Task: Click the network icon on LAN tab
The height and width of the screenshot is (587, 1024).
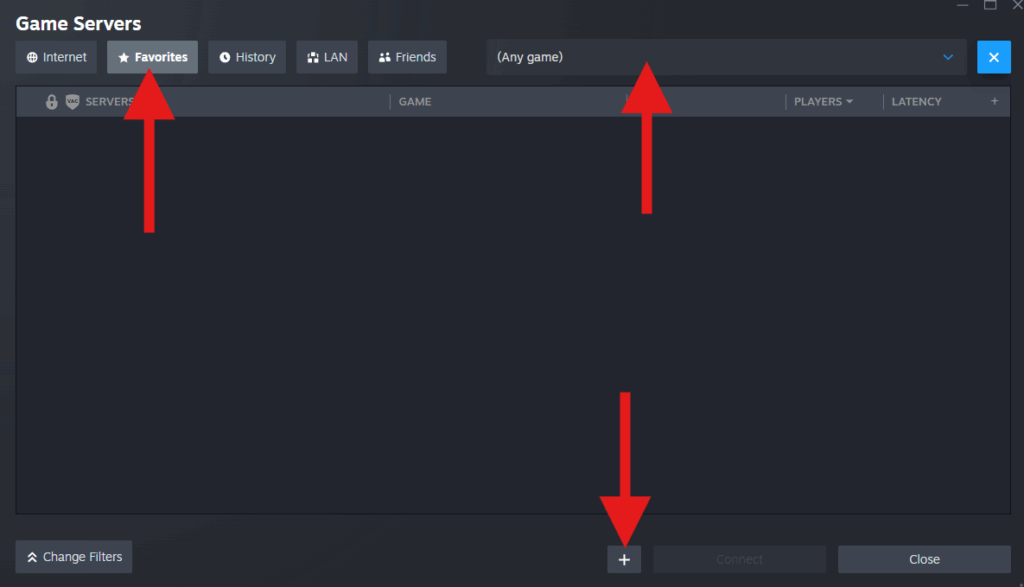Action: (x=313, y=57)
